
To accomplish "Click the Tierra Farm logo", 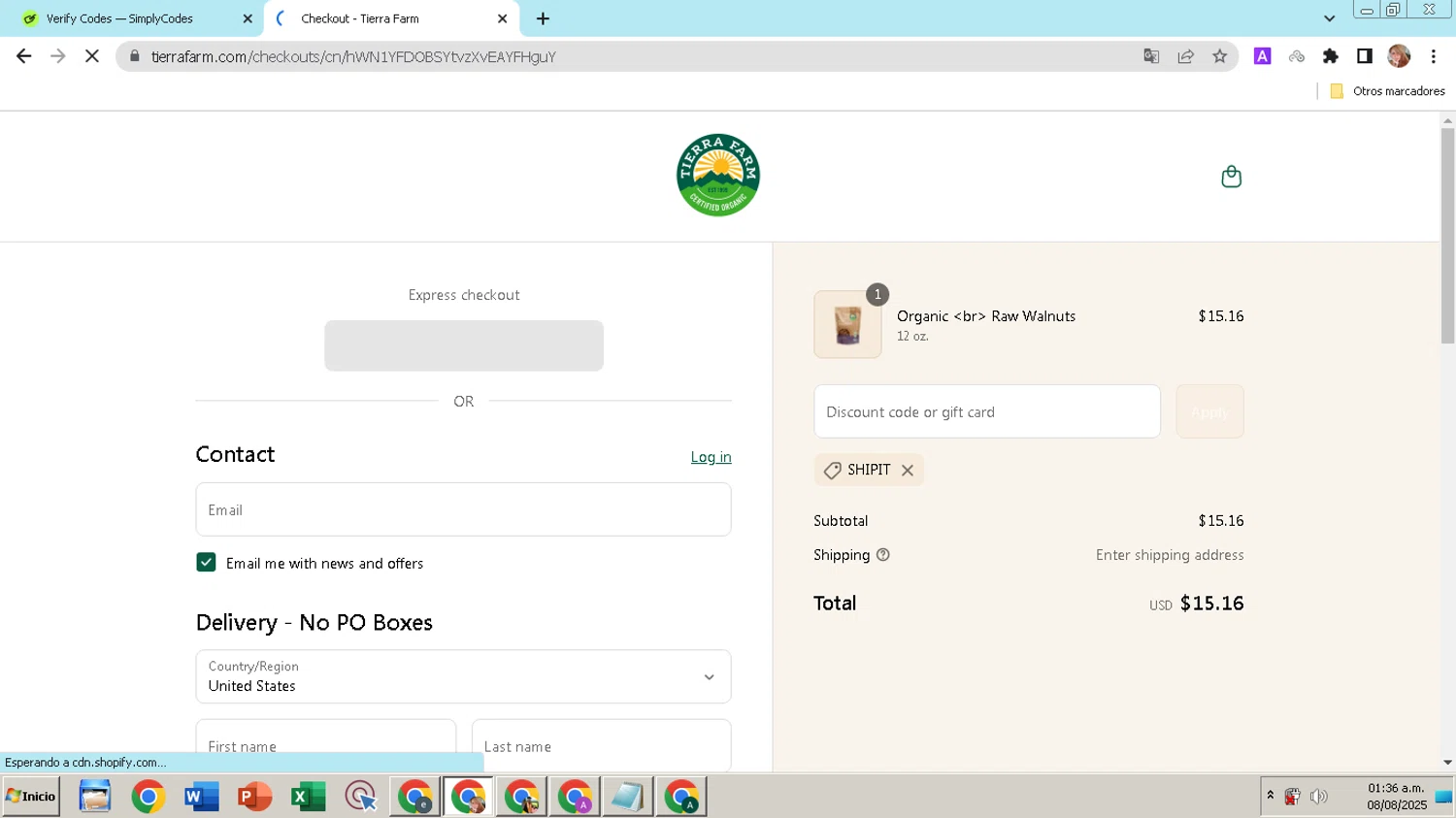I will 718,176.
